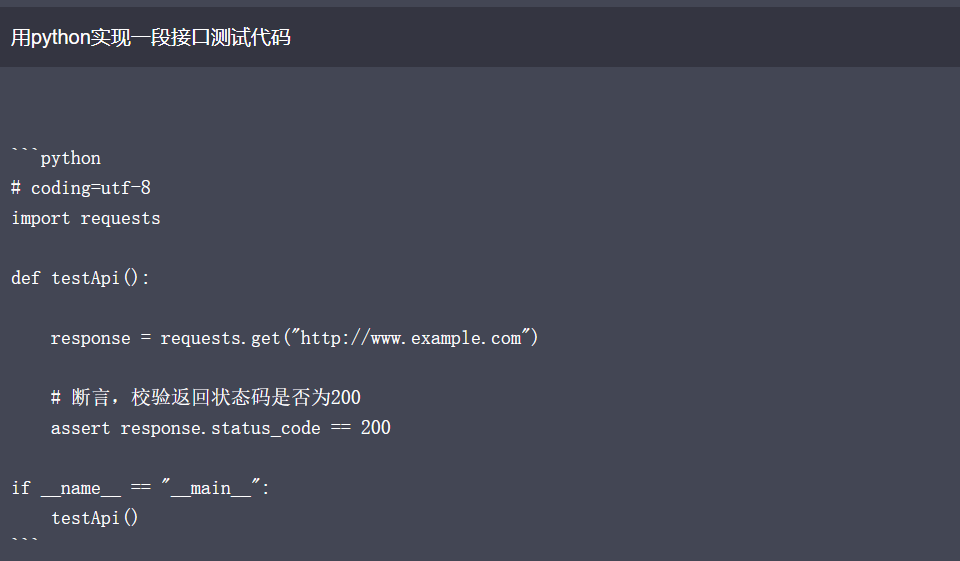Click the prompt header about Python interface test code
Viewport: 960px width, 561px height.
point(151,37)
